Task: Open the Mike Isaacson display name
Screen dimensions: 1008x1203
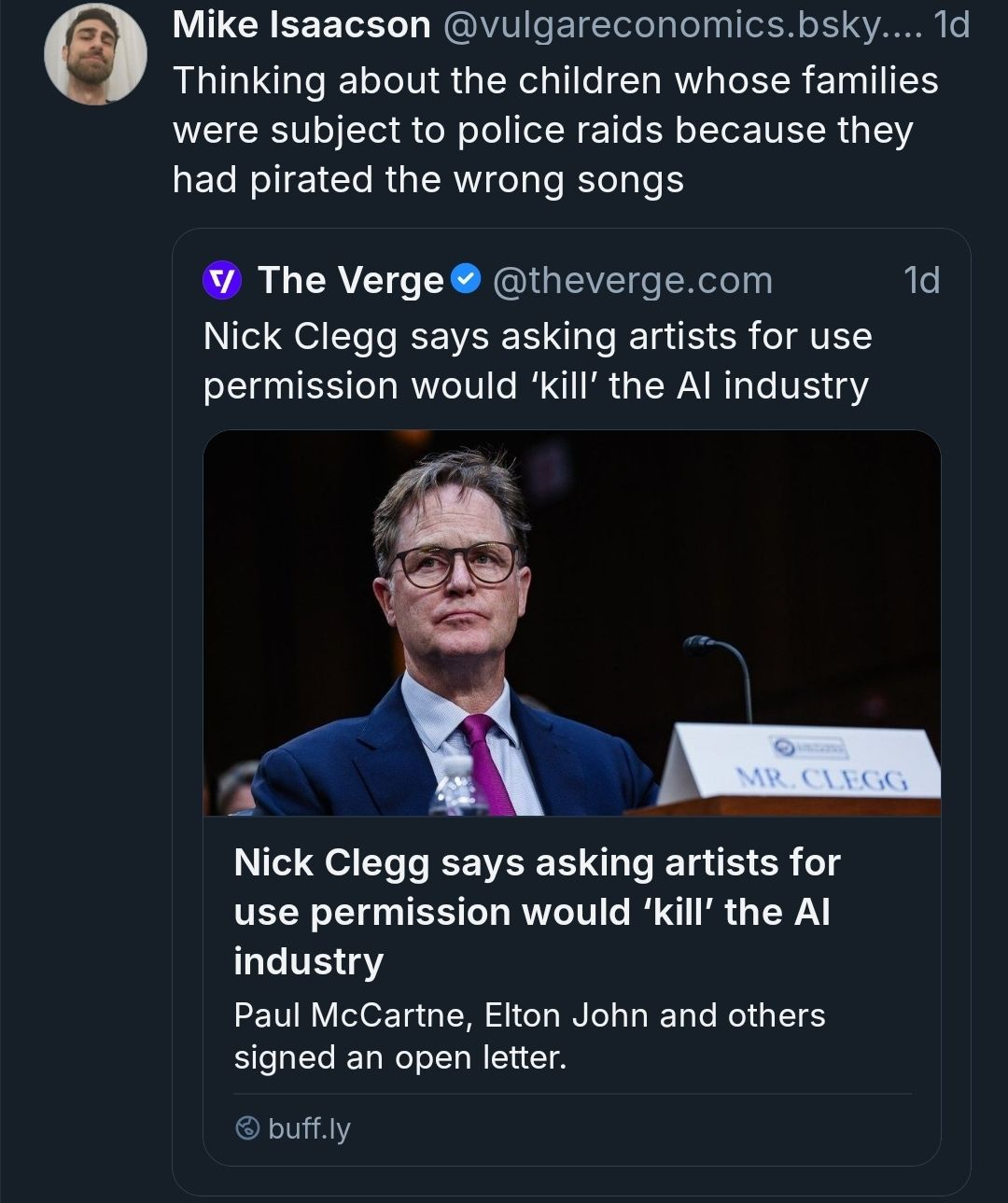Action: (x=301, y=25)
